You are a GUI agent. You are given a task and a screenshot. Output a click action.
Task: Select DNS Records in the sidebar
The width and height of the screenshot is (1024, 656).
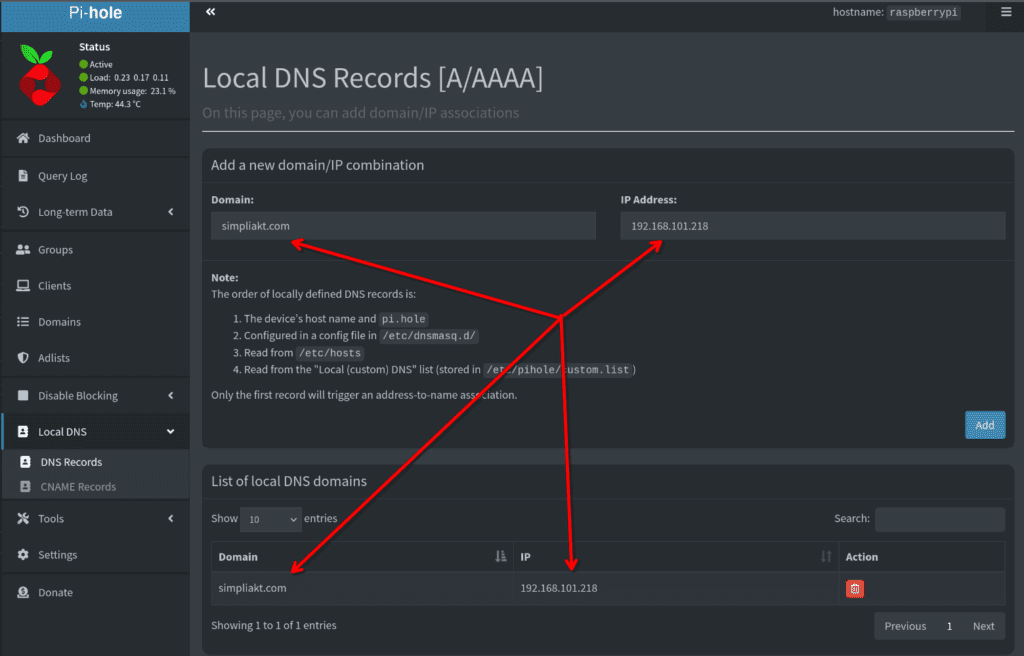tap(71, 462)
